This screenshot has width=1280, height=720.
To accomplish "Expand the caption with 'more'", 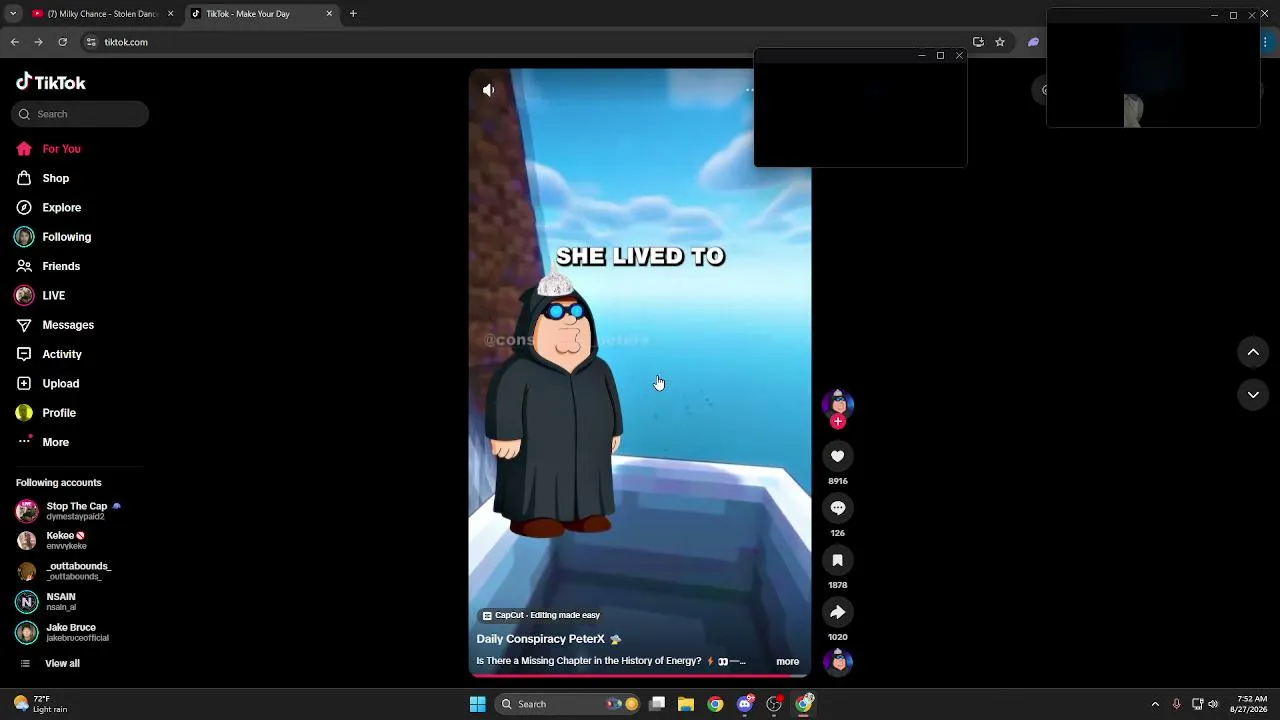I will [787, 661].
